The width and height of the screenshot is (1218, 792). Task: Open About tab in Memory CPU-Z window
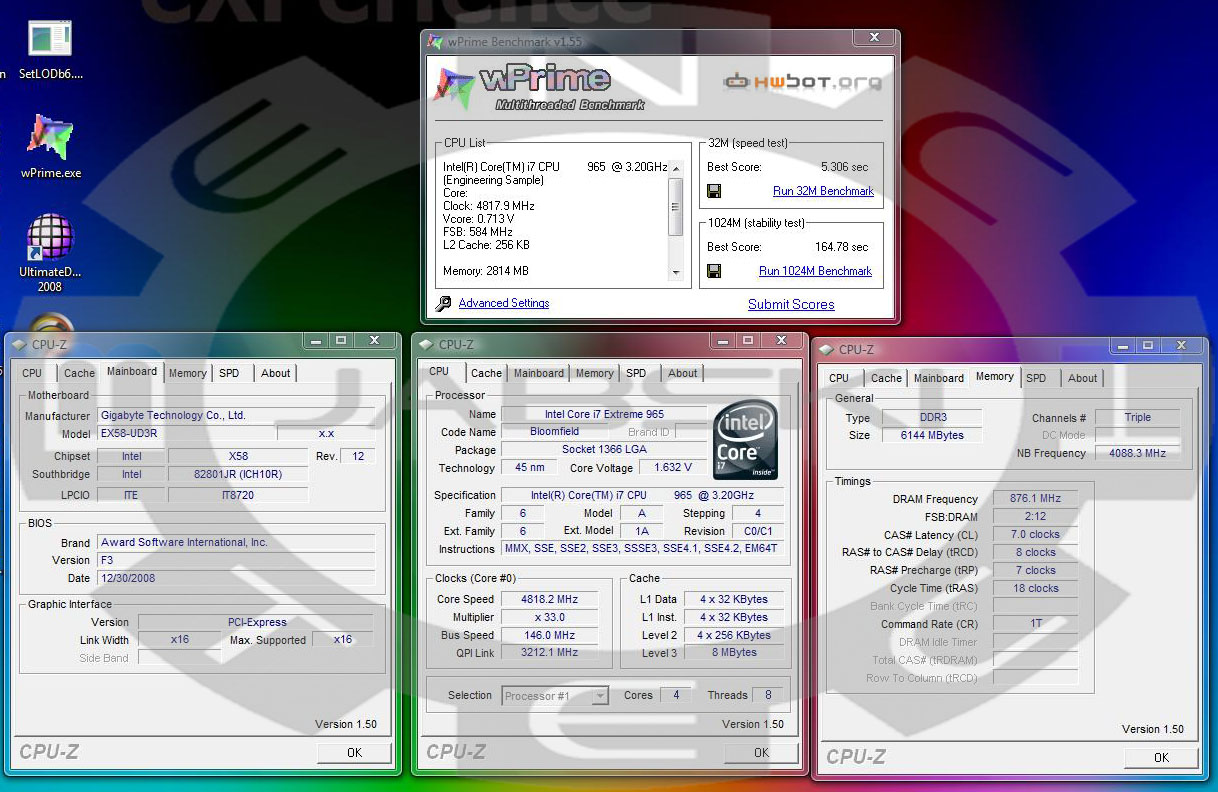1083,378
